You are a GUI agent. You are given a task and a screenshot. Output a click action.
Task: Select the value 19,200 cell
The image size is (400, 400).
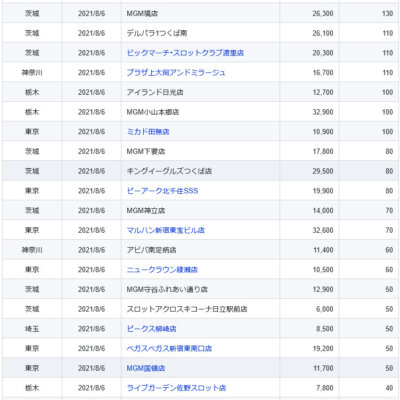(309, 348)
